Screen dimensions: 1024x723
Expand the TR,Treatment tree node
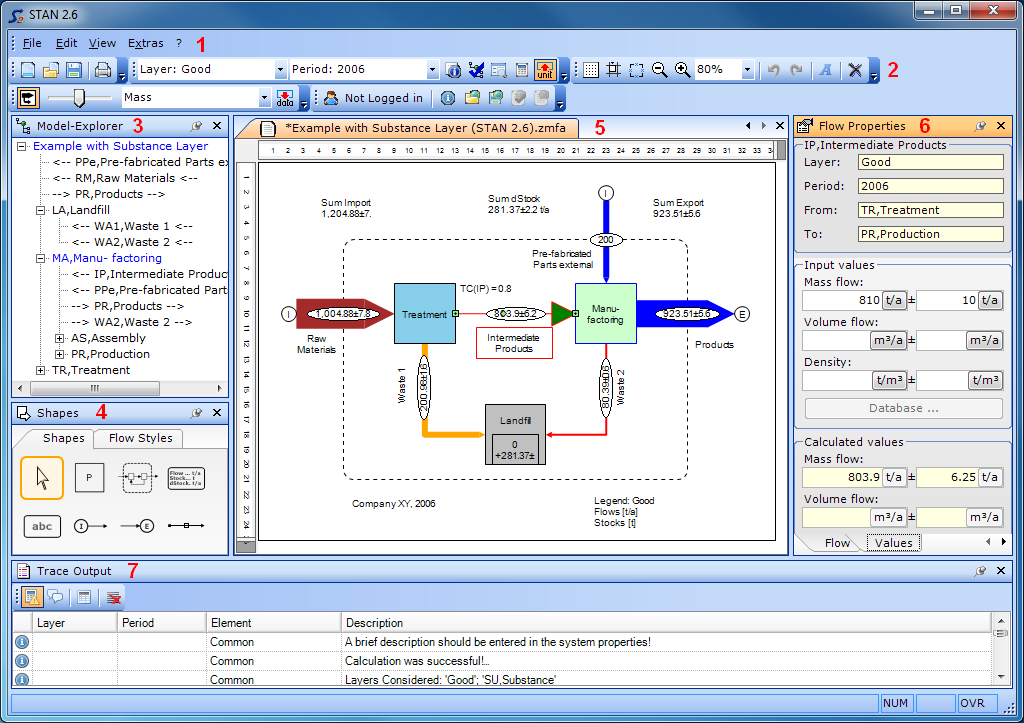pyautogui.click(x=40, y=370)
